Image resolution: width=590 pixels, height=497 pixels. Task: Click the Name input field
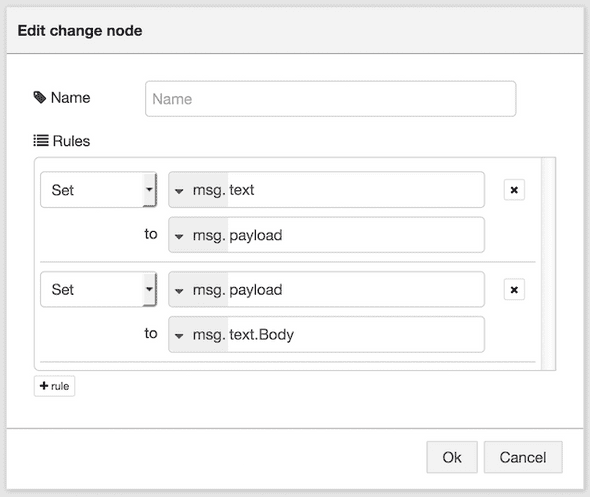(x=330, y=99)
